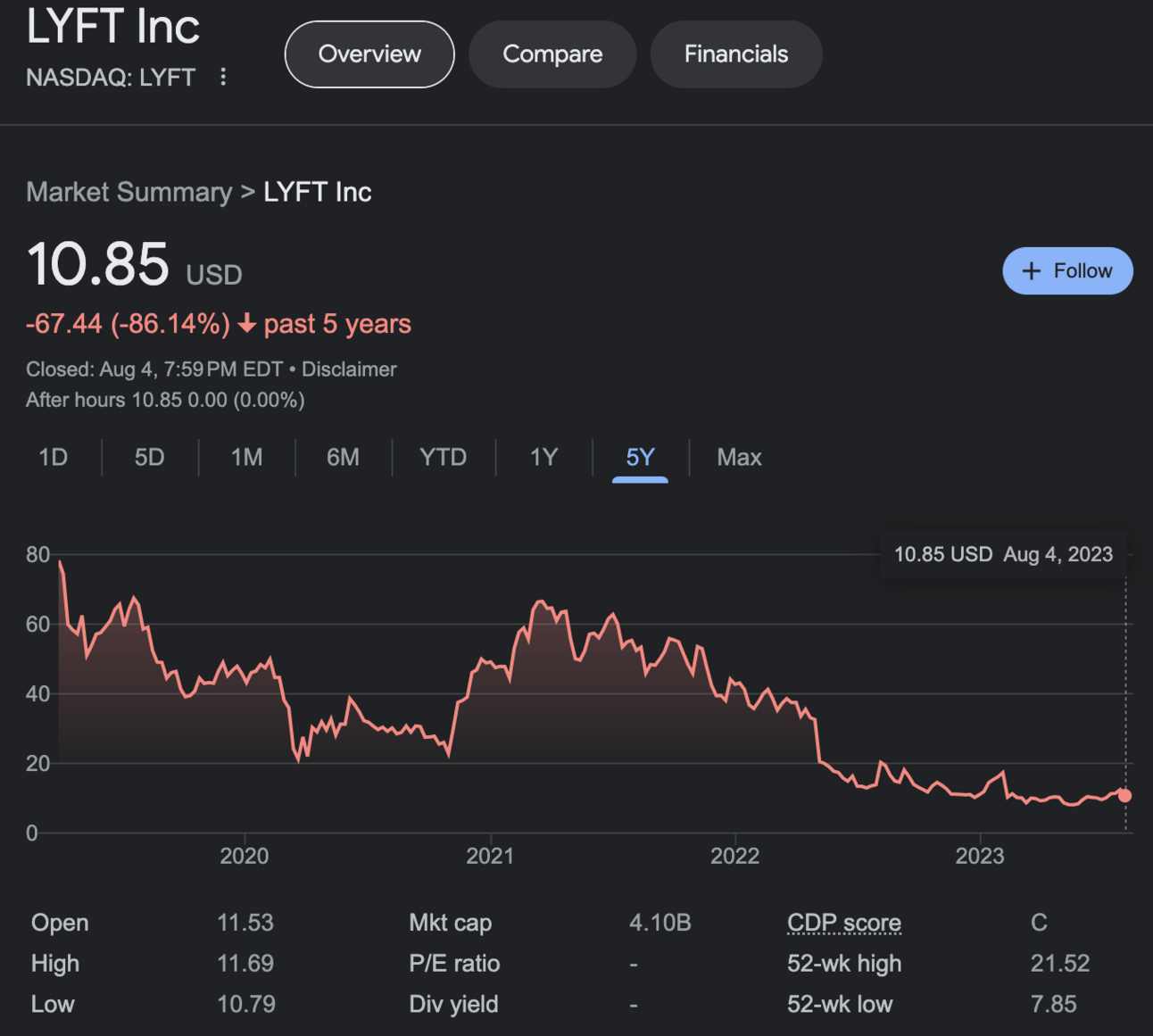Select the 5Y chart range
Screen dimensions: 1153x1036
[641, 458]
